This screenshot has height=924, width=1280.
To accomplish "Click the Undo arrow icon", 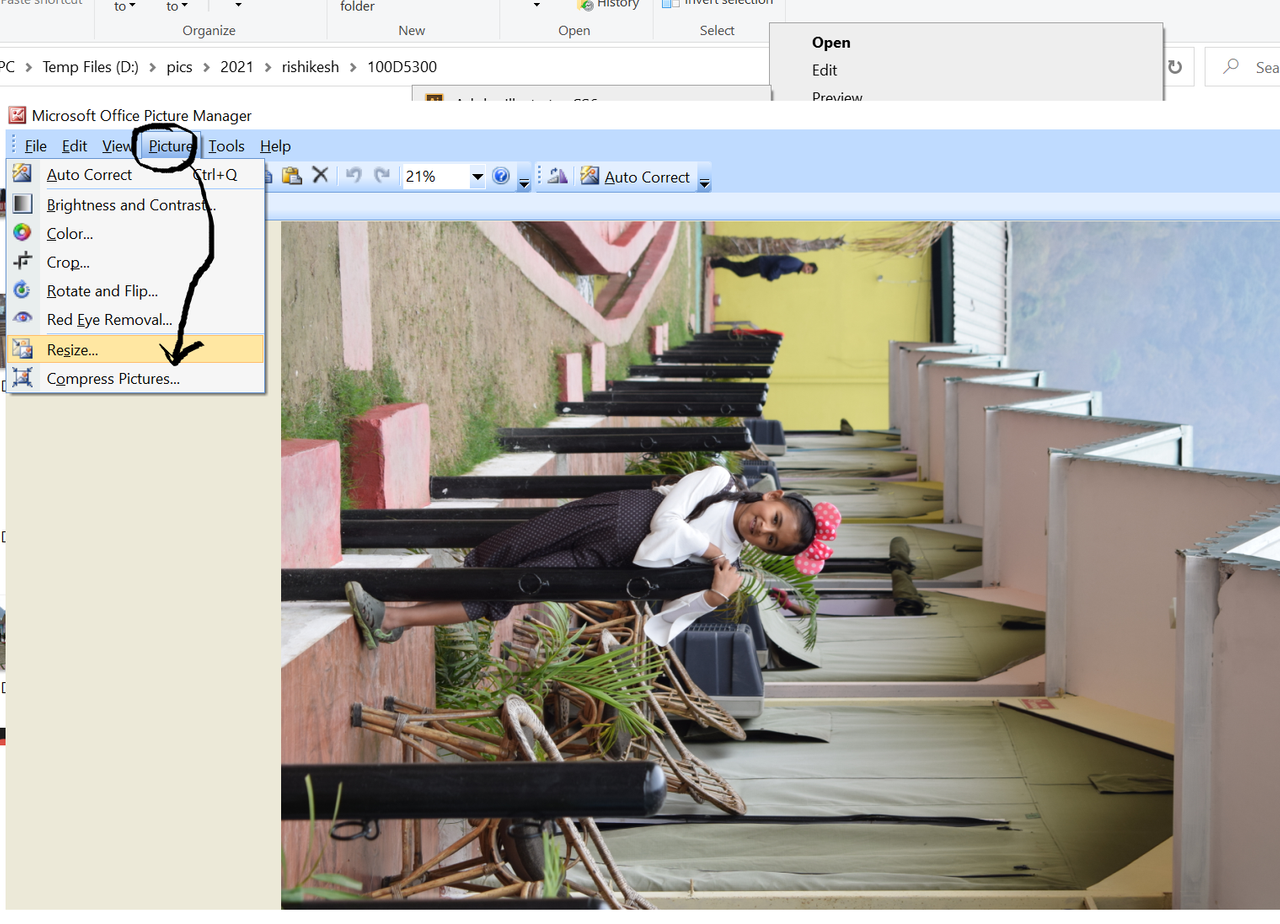I will tap(353, 176).
